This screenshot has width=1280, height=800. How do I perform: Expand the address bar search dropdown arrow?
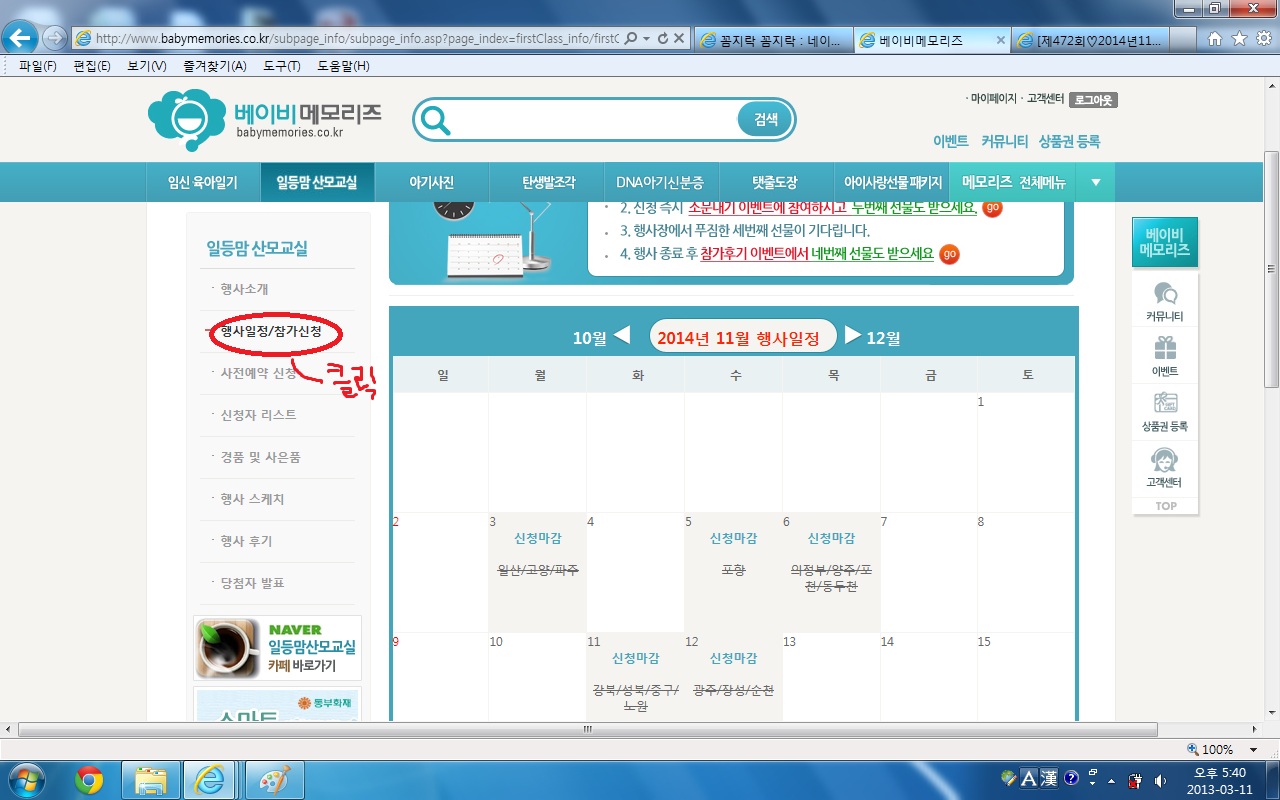click(x=647, y=38)
